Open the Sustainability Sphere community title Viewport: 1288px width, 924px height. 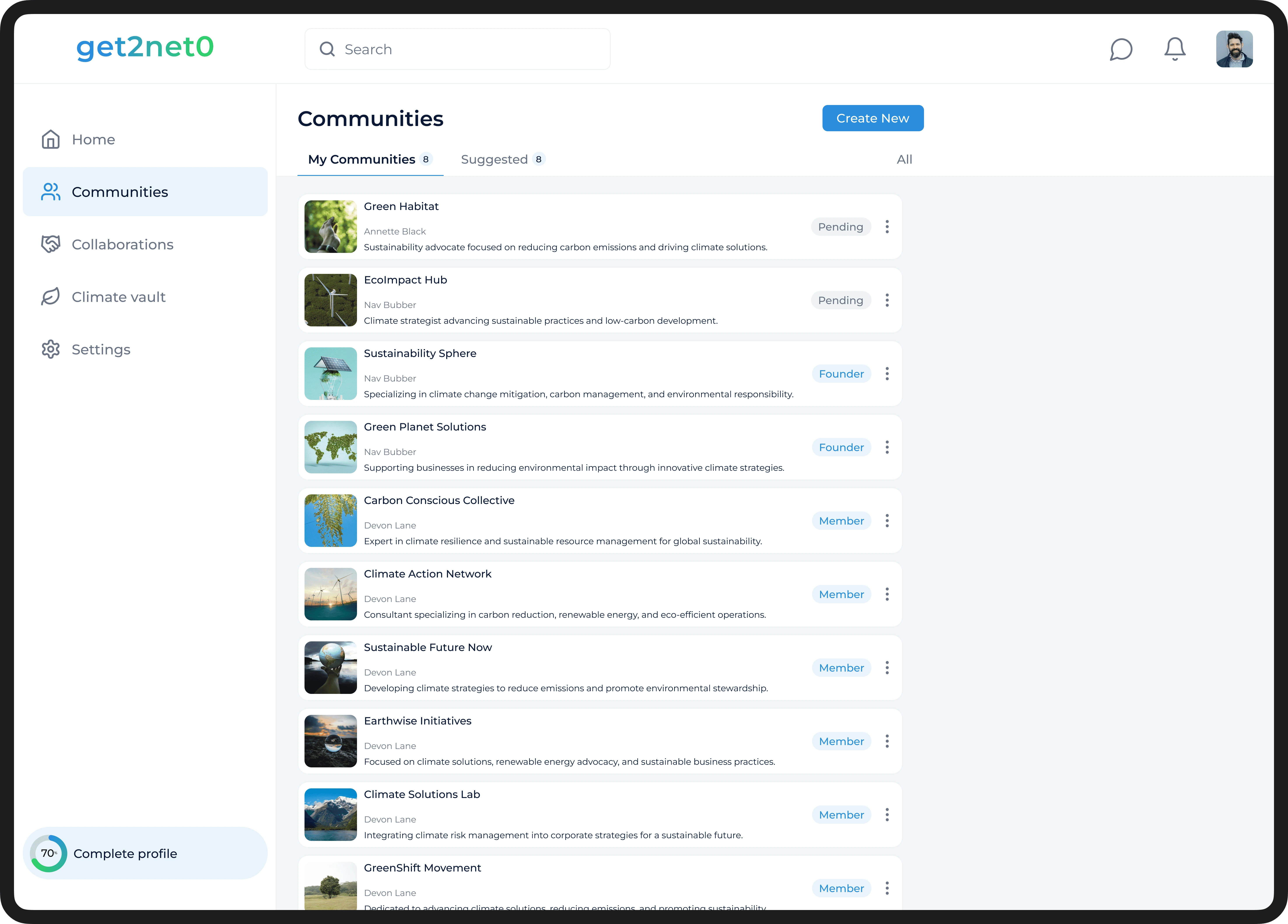420,354
